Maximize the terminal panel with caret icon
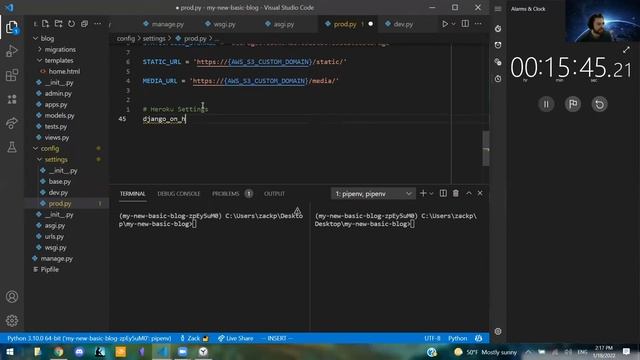This screenshot has height=360, width=640. coord(469,193)
